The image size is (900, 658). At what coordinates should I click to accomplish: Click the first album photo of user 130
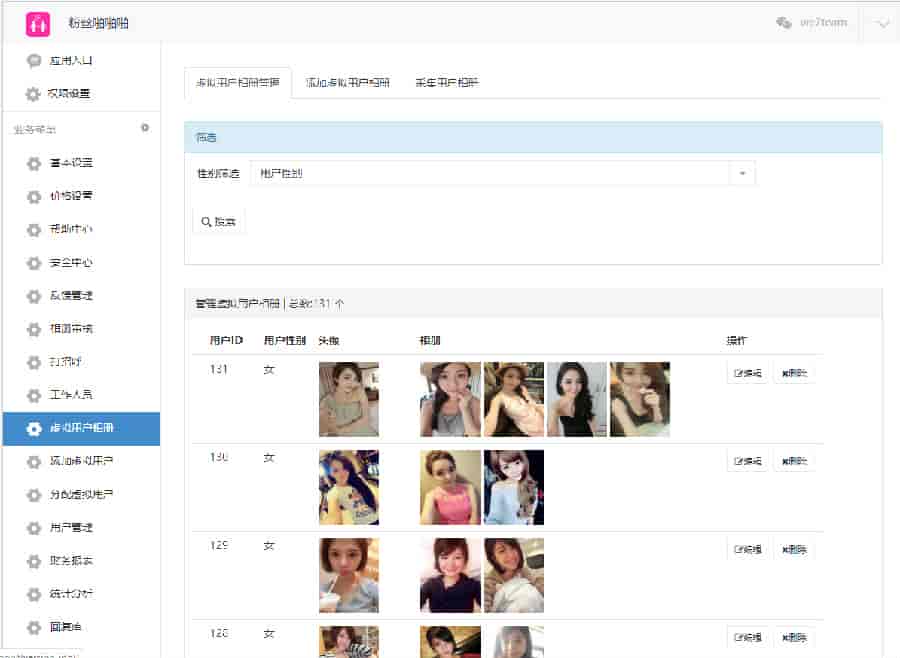pyautogui.click(x=450, y=487)
